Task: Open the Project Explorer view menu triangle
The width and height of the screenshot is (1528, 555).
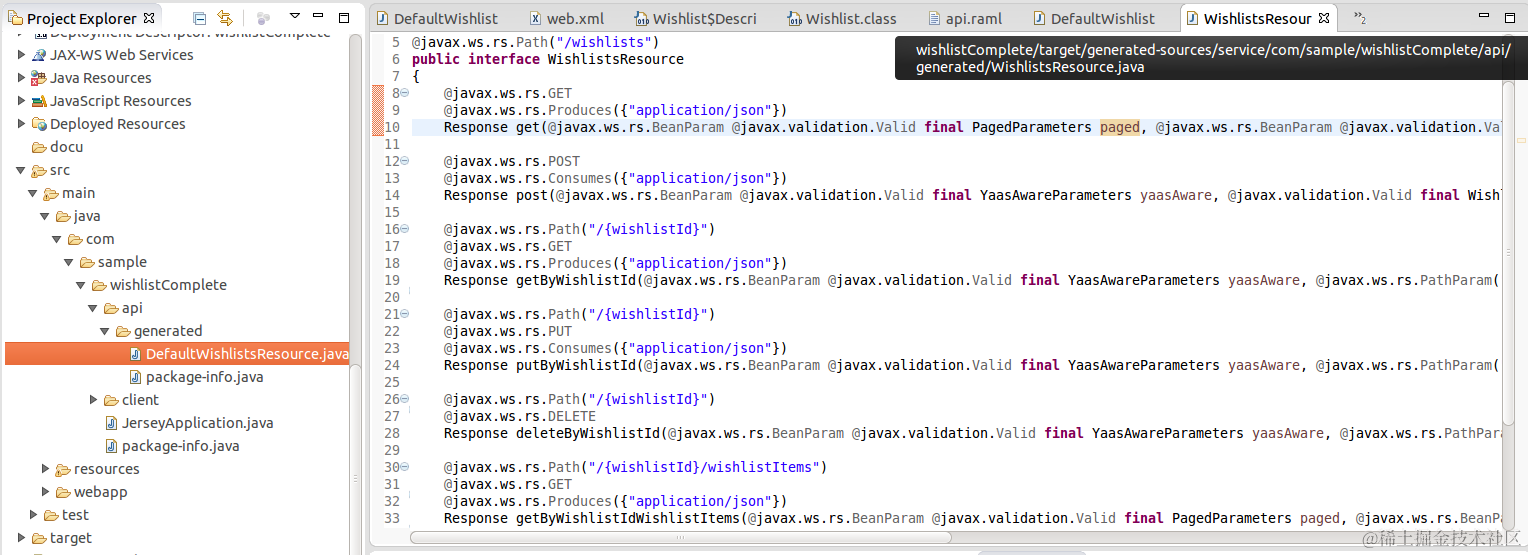Action: pos(294,17)
